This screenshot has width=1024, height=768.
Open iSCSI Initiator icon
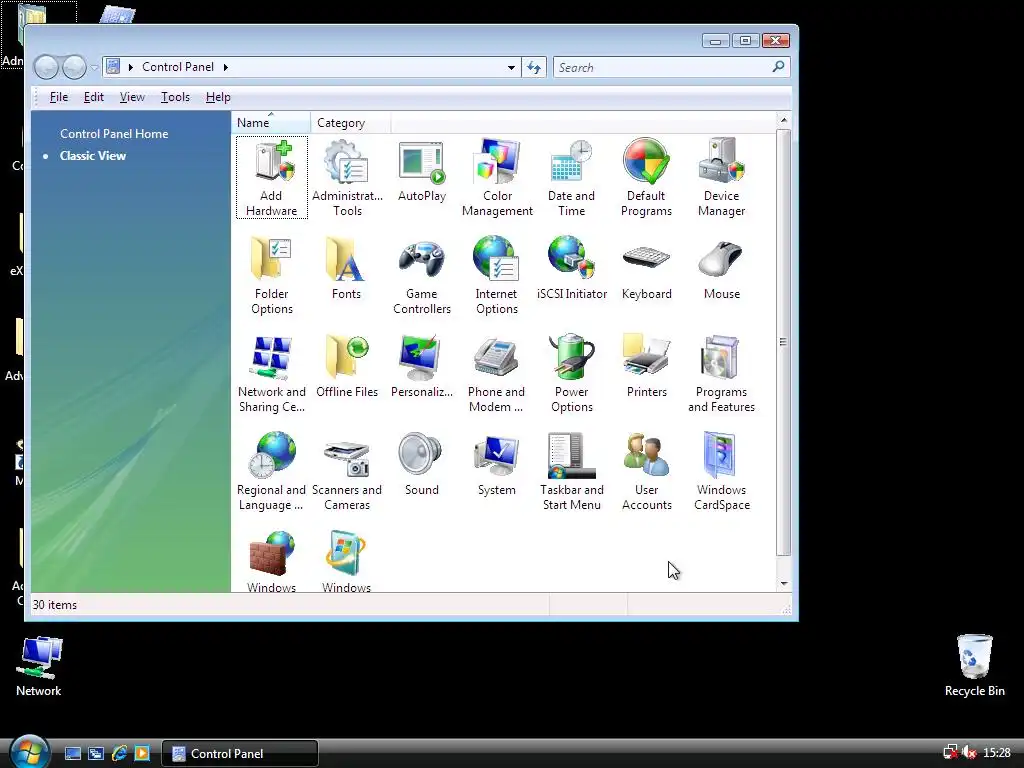point(571,268)
